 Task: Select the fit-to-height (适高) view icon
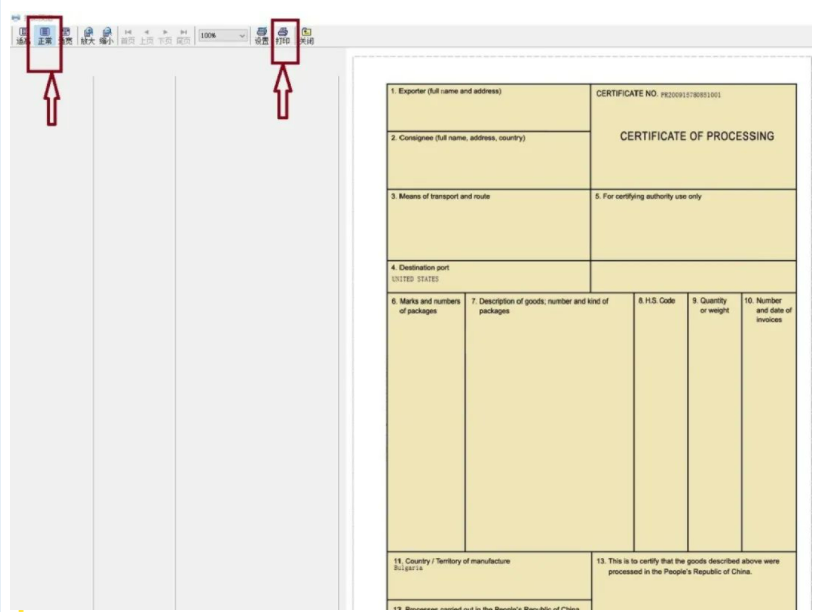click(23, 36)
